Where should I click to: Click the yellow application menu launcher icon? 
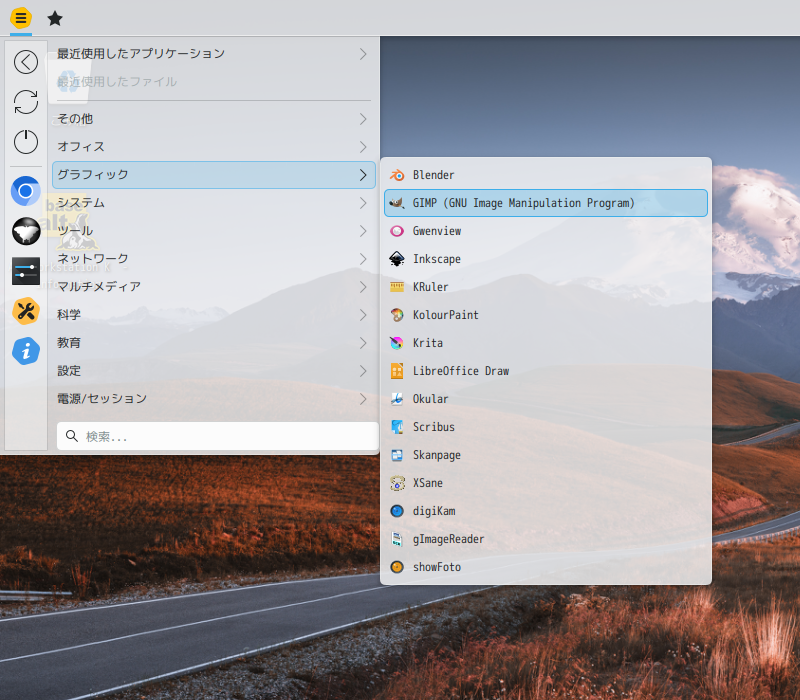click(21, 18)
